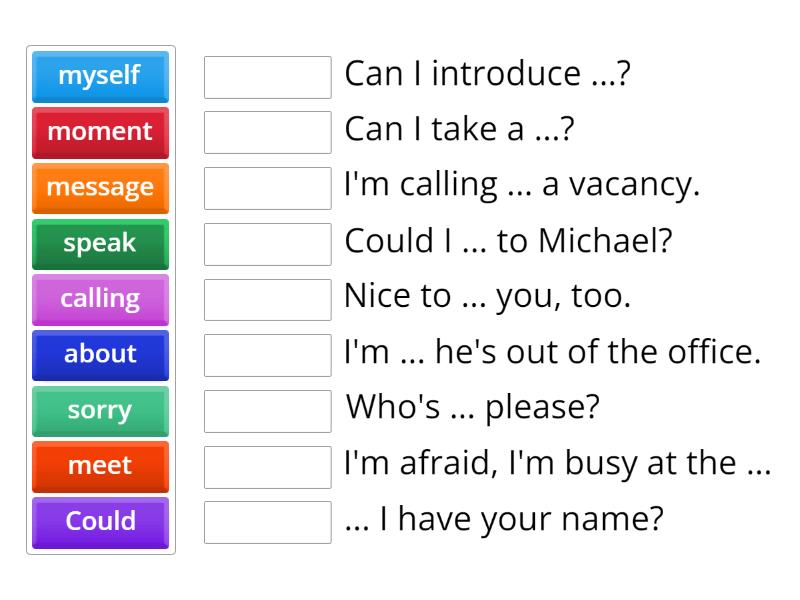
Task: Click the pink 'calling' word tile
Action: pos(100,299)
